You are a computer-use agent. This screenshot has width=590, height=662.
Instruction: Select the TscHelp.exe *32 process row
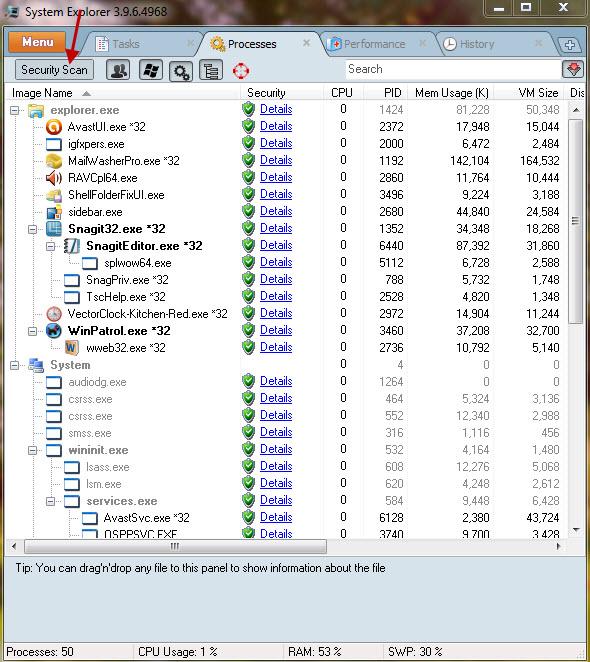click(287, 297)
